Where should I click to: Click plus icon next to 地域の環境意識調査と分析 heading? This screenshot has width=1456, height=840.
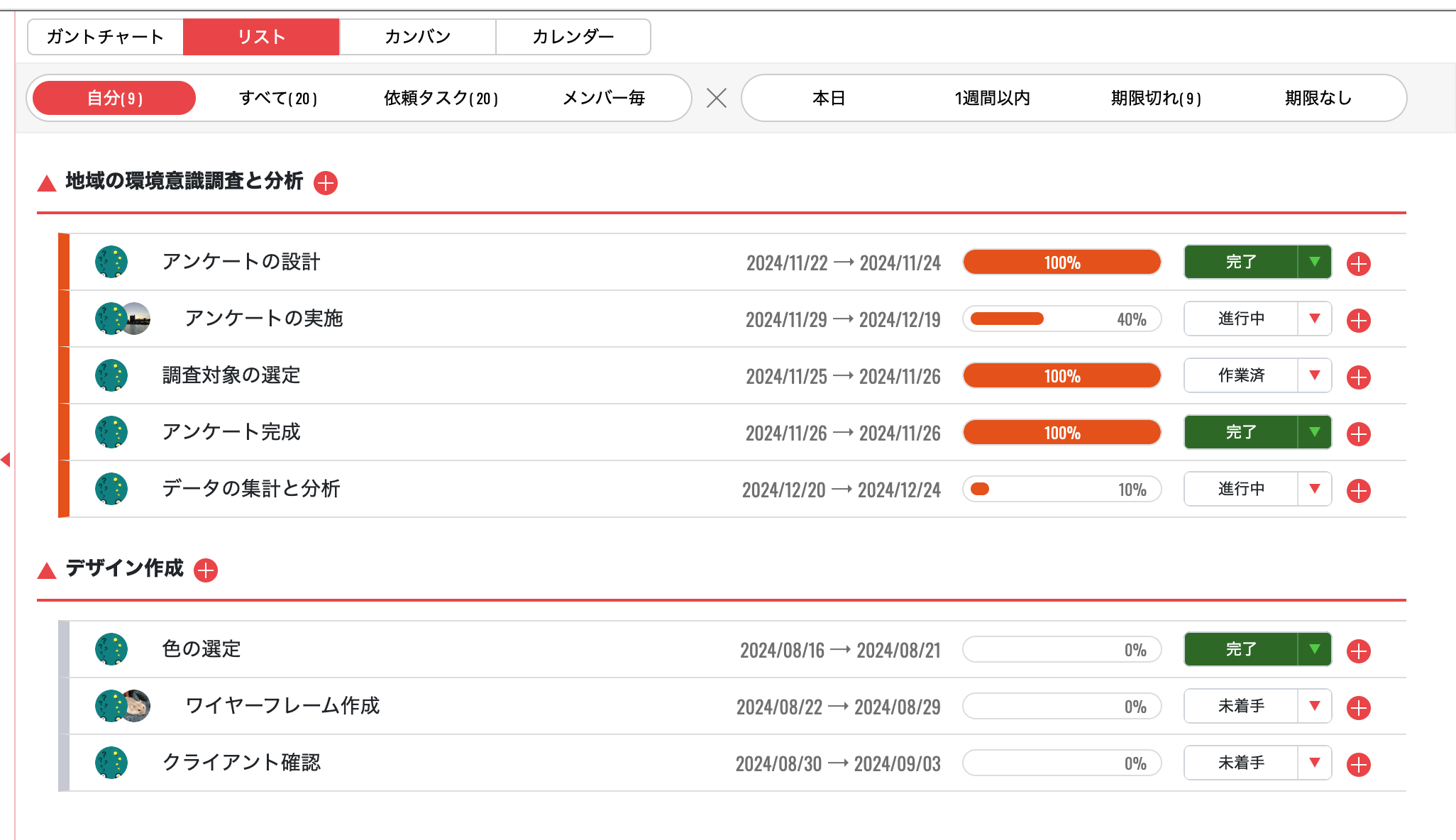[326, 183]
